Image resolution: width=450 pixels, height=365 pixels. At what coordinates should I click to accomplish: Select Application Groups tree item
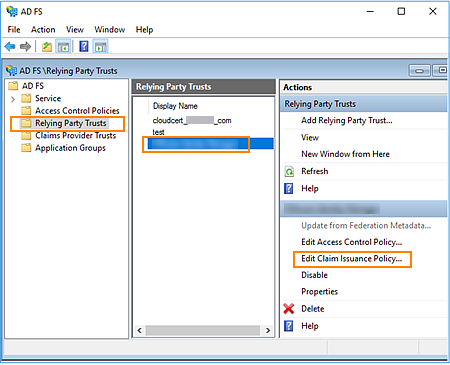click(x=70, y=148)
